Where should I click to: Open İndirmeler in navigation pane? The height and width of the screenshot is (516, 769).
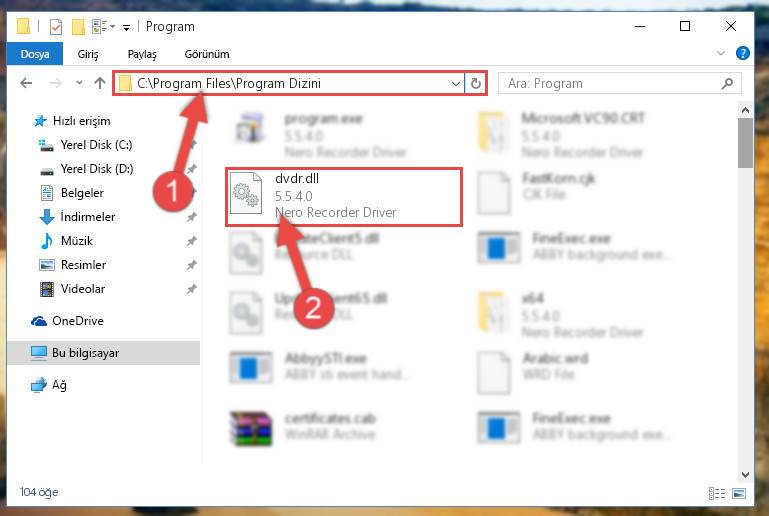[x=87, y=217]
